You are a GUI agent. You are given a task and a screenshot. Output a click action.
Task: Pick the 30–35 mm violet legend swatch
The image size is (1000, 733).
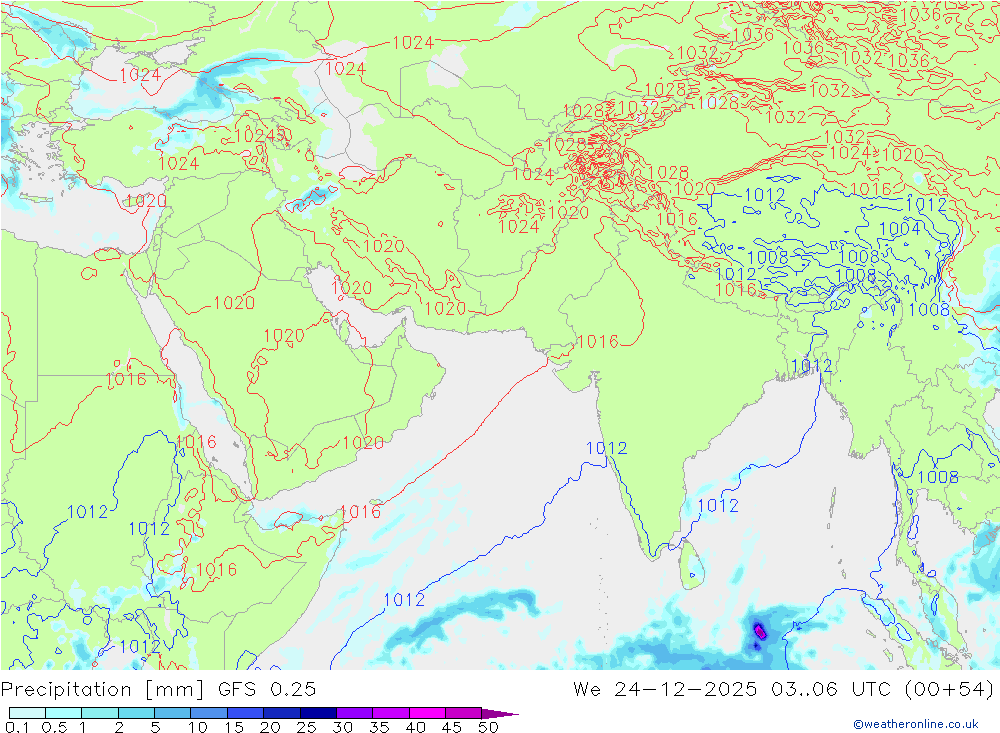[355, 713]
